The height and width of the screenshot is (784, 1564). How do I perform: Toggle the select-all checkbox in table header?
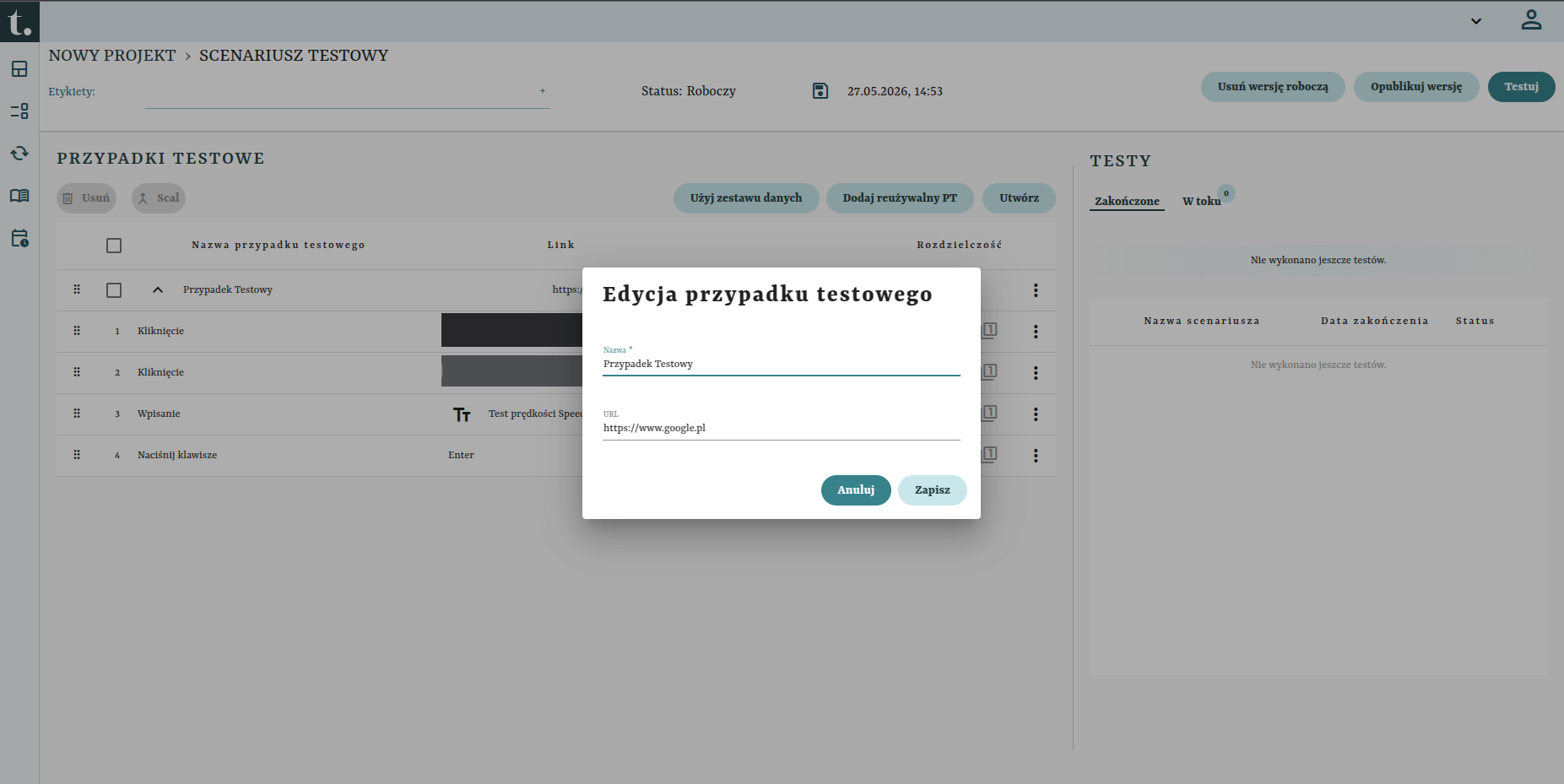click(114, 246)
